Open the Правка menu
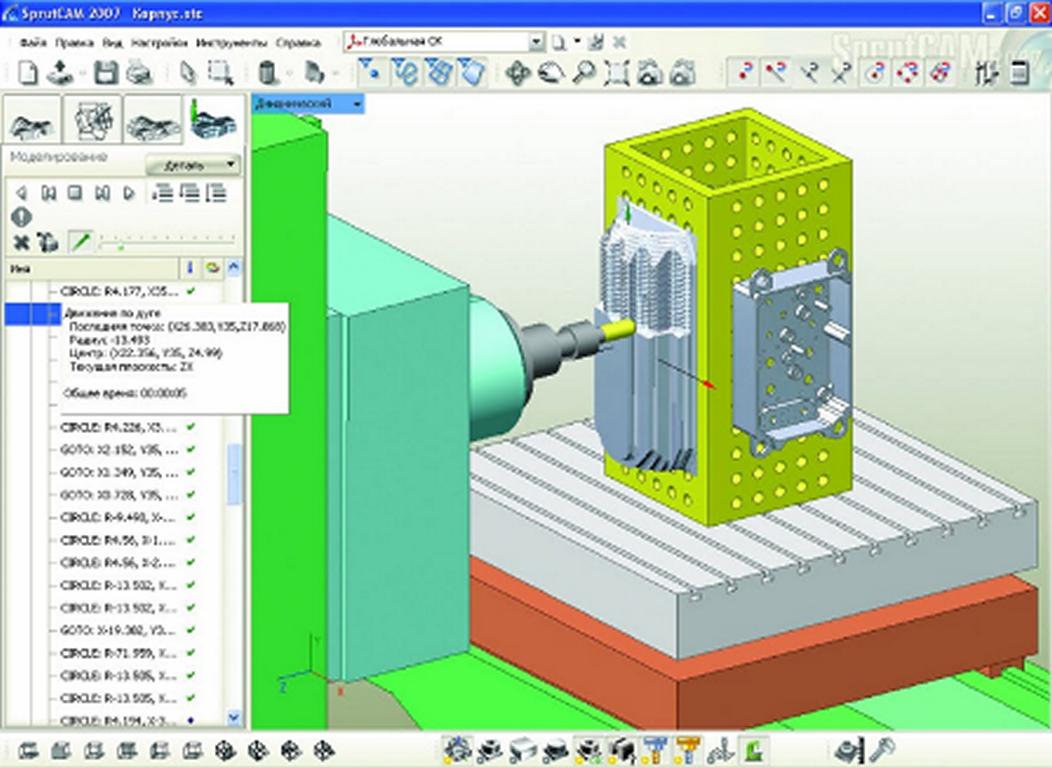The height and width of the screenshot is (768, 1052). (x=74, y=43)
